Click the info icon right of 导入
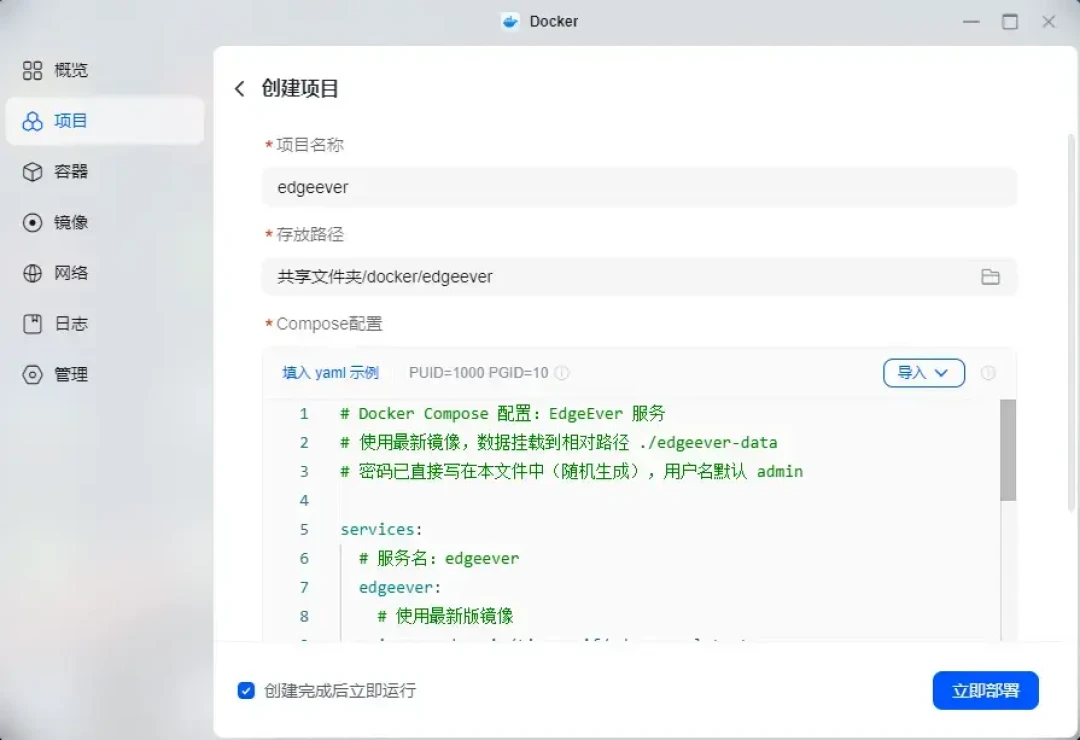The image size is (1080, 740). (988, 373)
